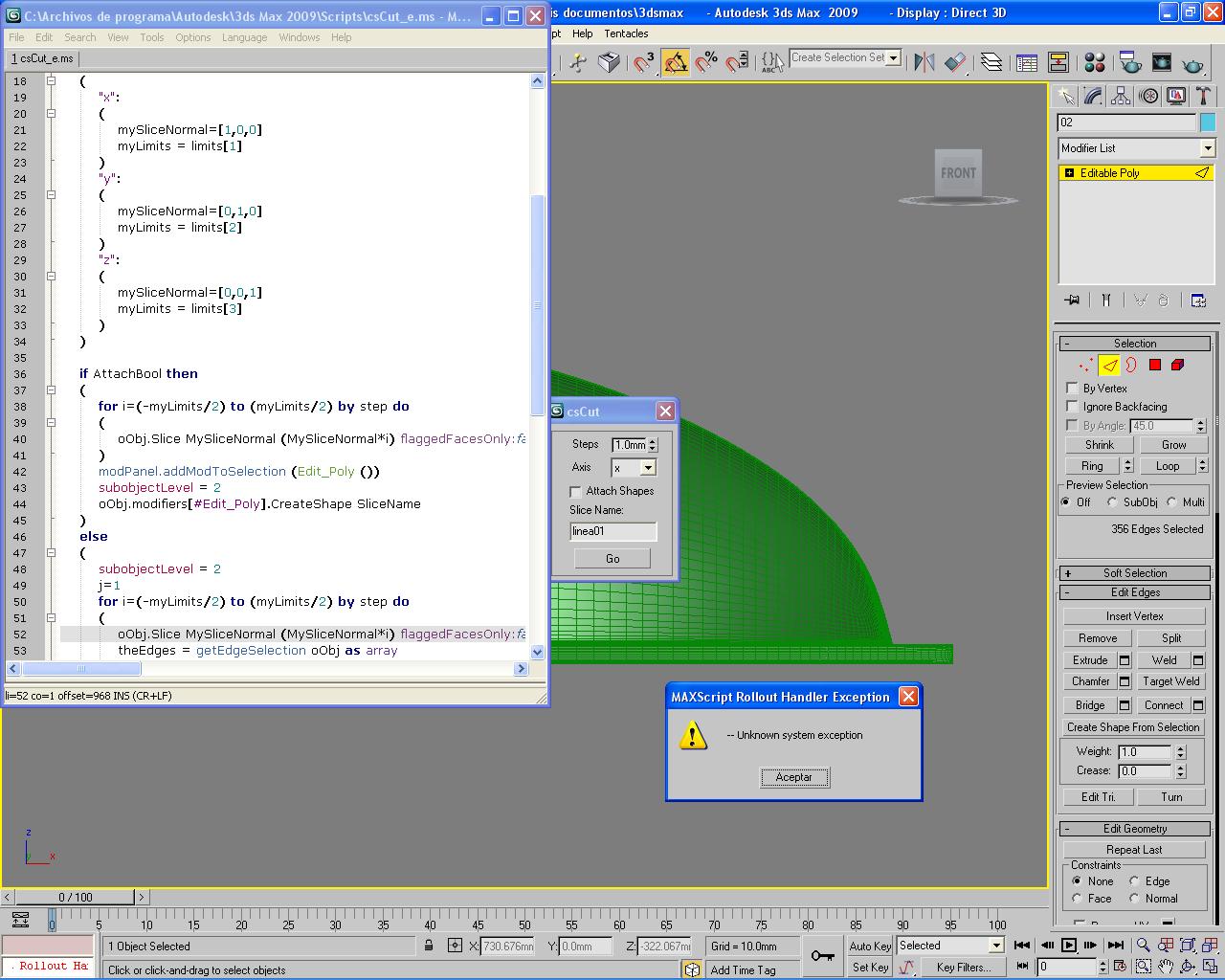Enable Ignore Backfacing checkbox
This screenshot has height=980, width=1225.
click(1072, 407)
